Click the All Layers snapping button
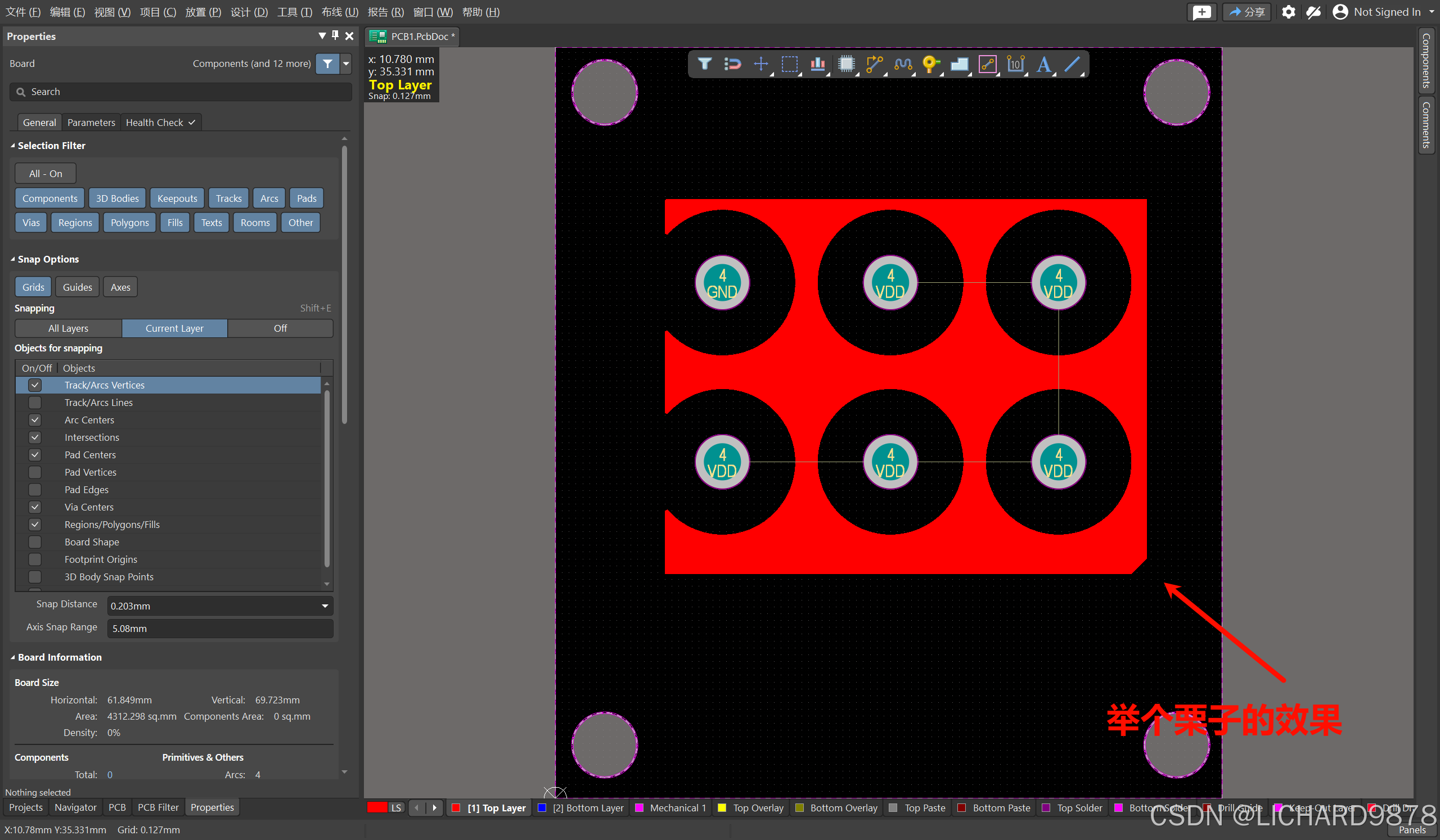Screen dimensions: 1440x840 point(68,328)
